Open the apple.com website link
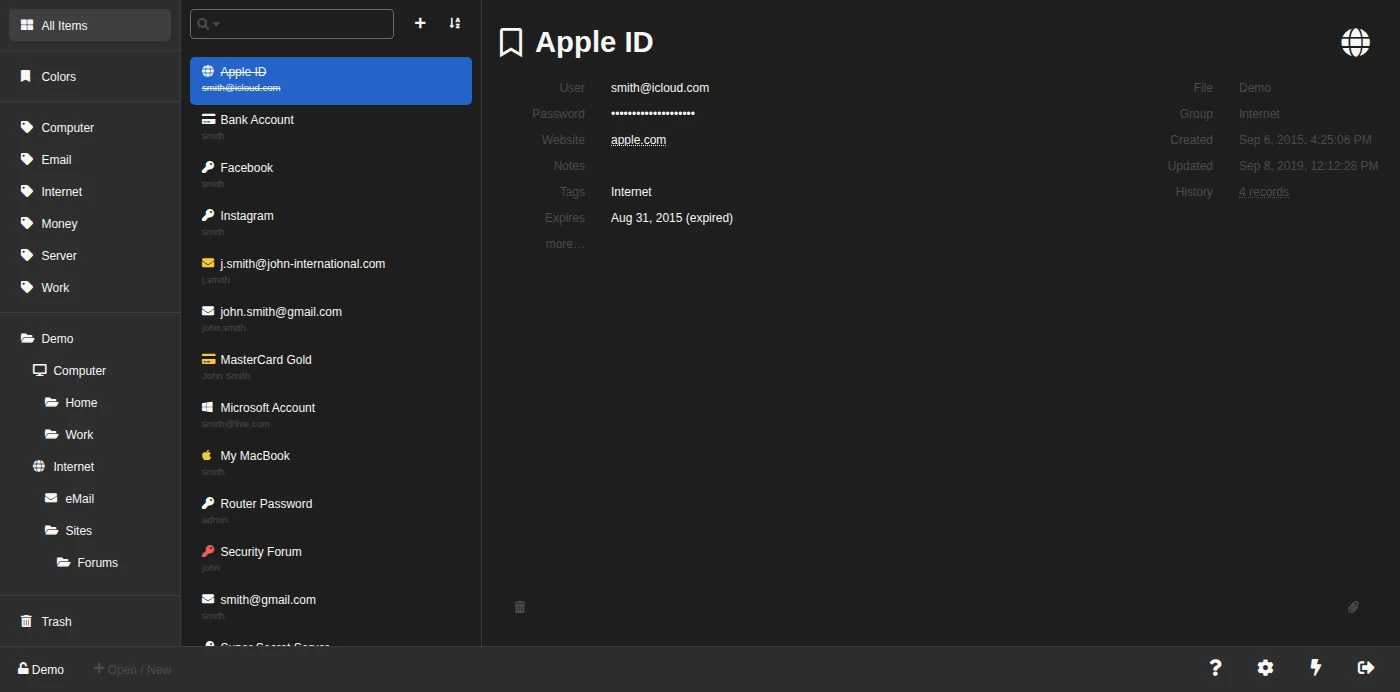 638,140
